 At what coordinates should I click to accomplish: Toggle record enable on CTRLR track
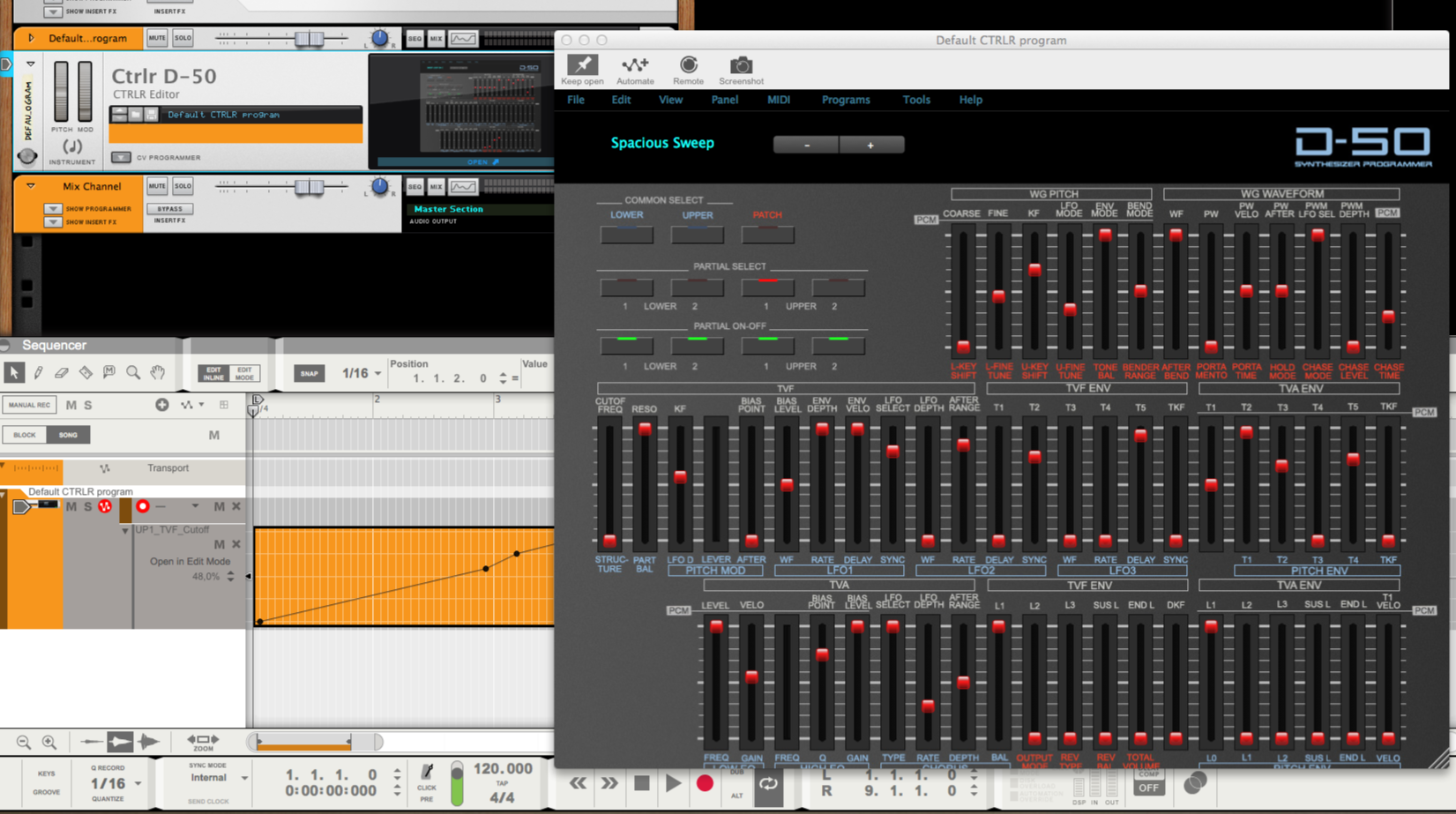pos(143,506)
